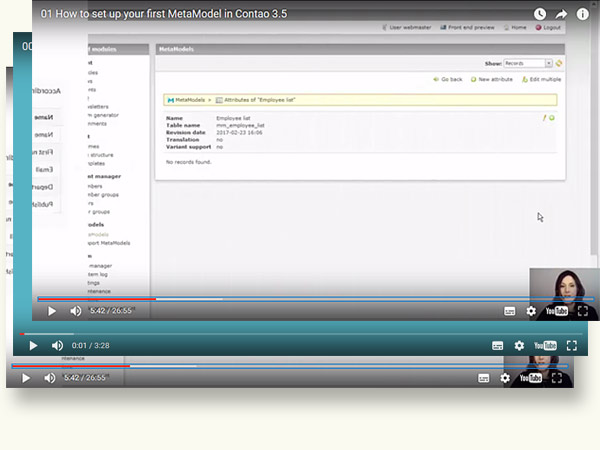Open Front end preview in the Contao header

(x=467, y=28)
